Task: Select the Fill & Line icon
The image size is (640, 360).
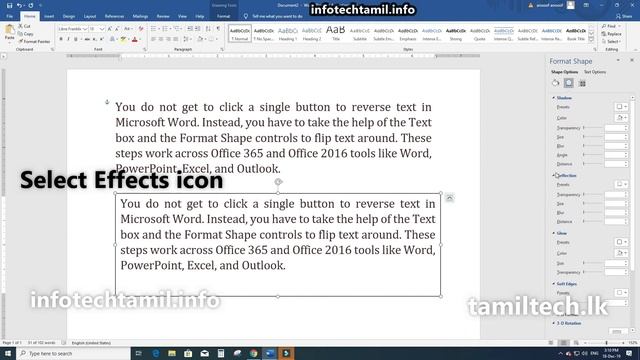Action: coord(556,83)
